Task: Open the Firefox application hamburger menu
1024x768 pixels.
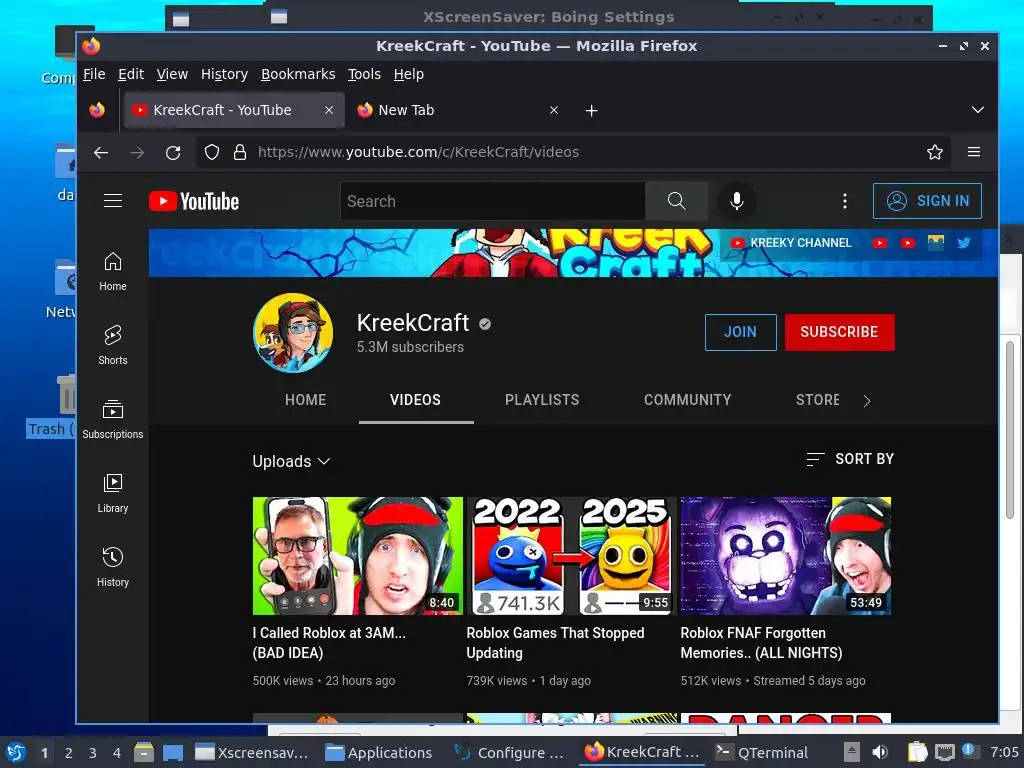Action: click(974, 152)
